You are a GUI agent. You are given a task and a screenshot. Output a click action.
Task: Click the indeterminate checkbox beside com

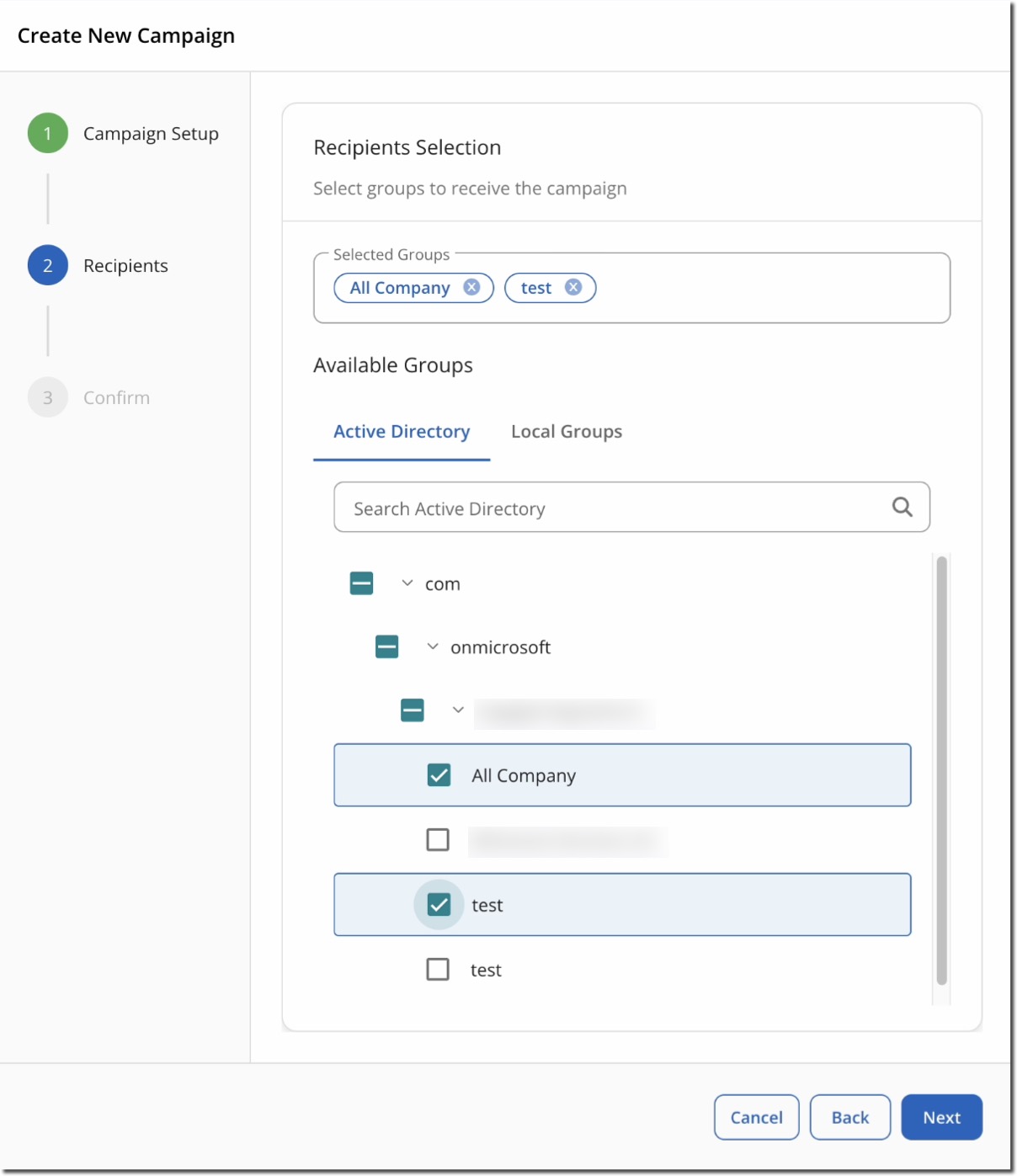[x=360, y=583]
